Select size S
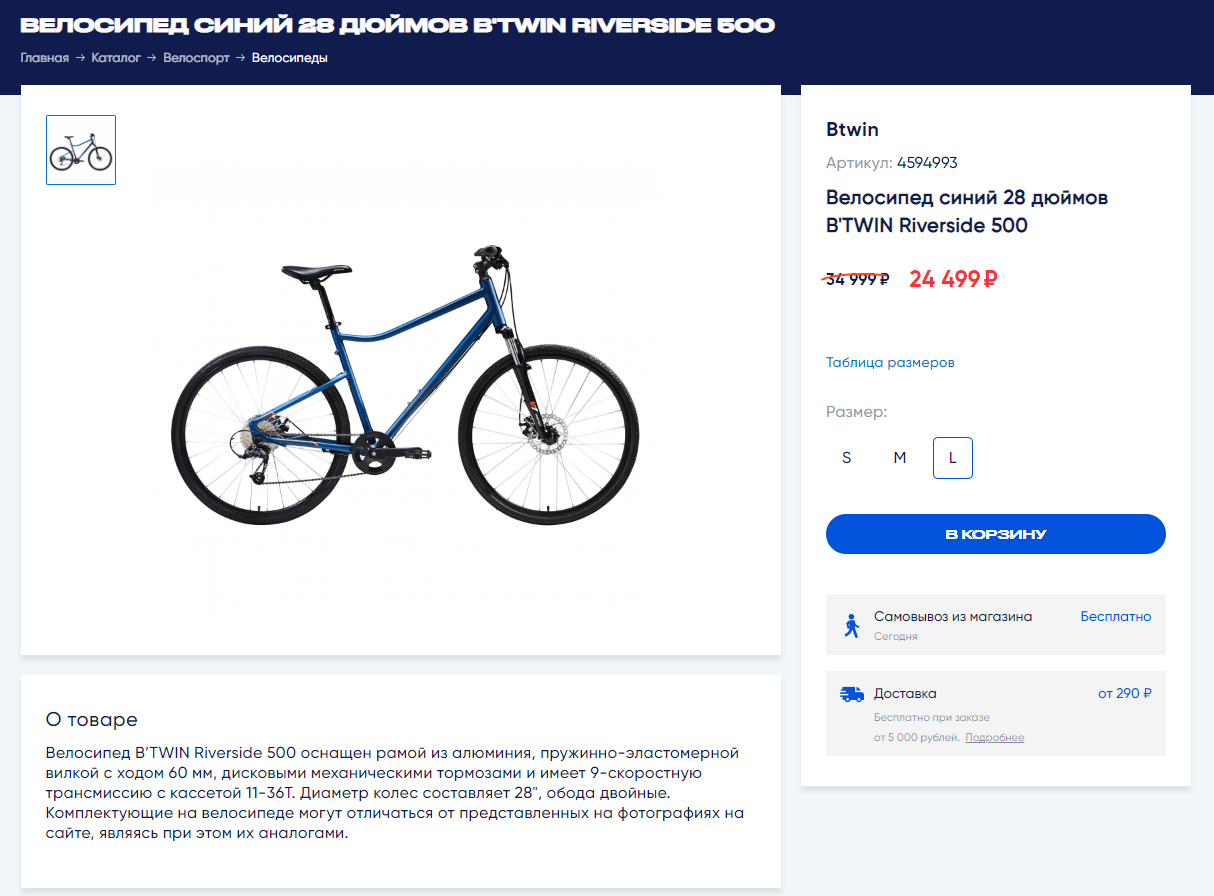Image resolution: width=1214 pixels, height=896 pixels. [847, 458]
